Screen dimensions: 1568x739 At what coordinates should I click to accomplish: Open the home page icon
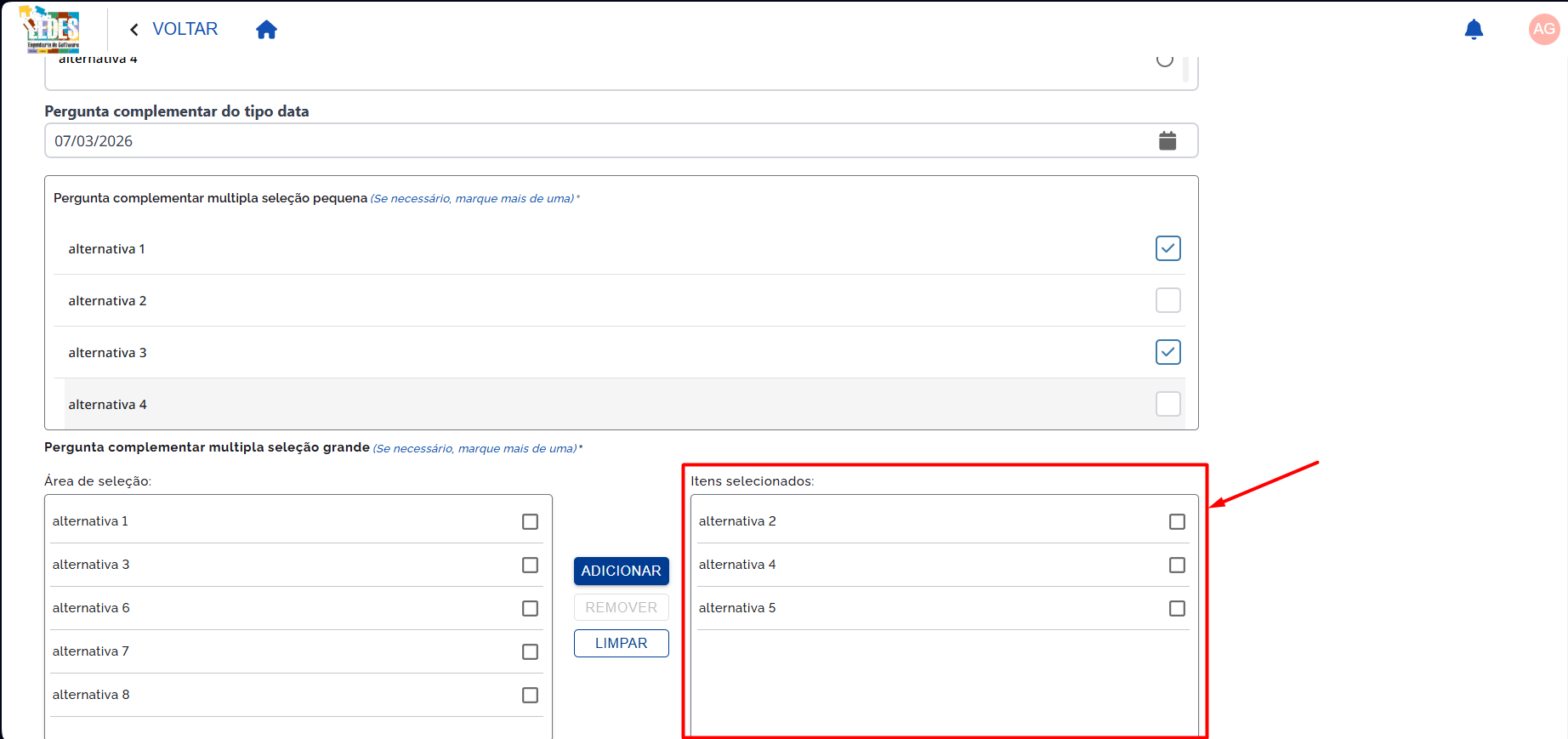pyautogui.click(x=266, y=30)
